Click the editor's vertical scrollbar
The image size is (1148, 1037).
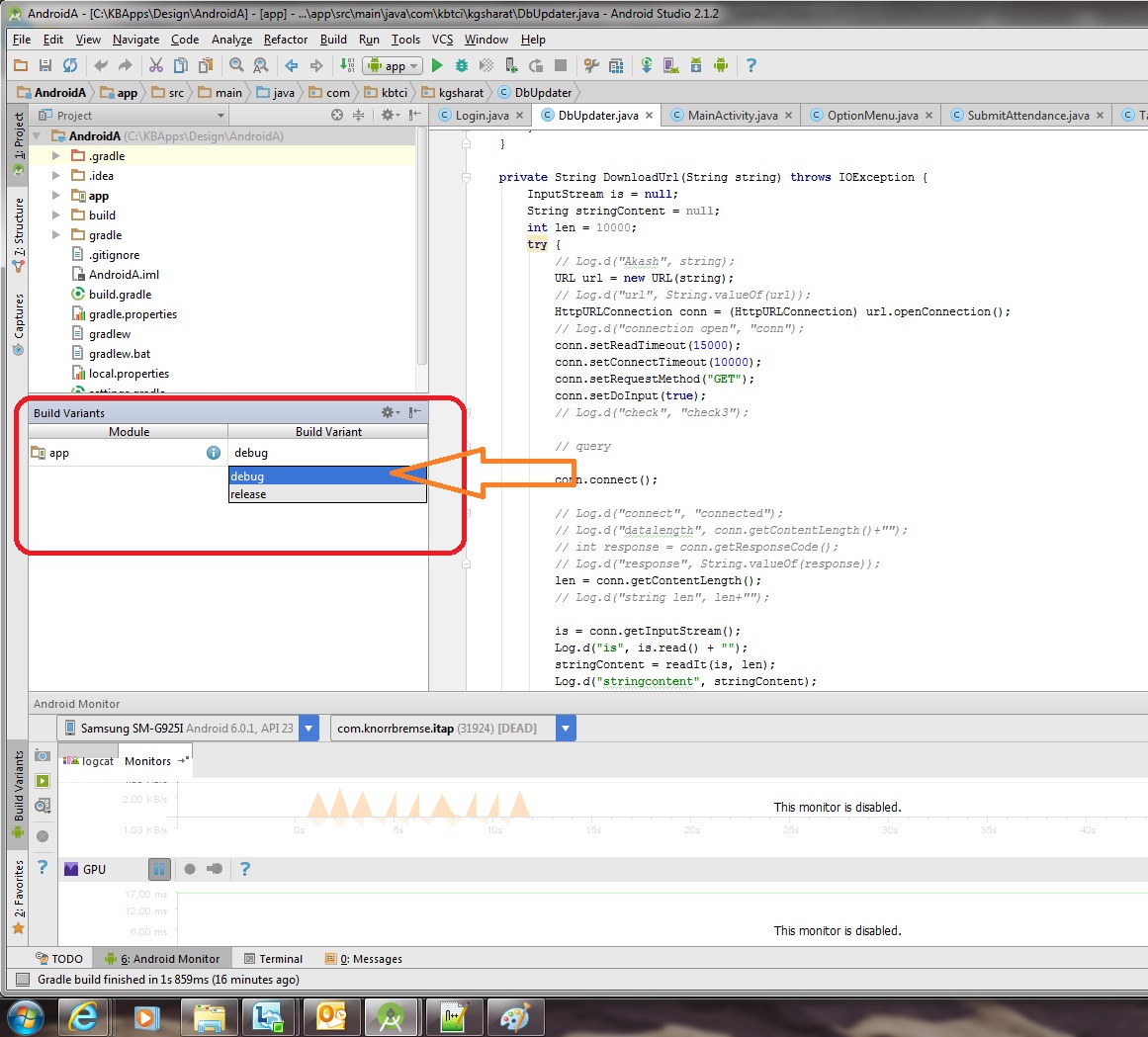pos(1142,395)
